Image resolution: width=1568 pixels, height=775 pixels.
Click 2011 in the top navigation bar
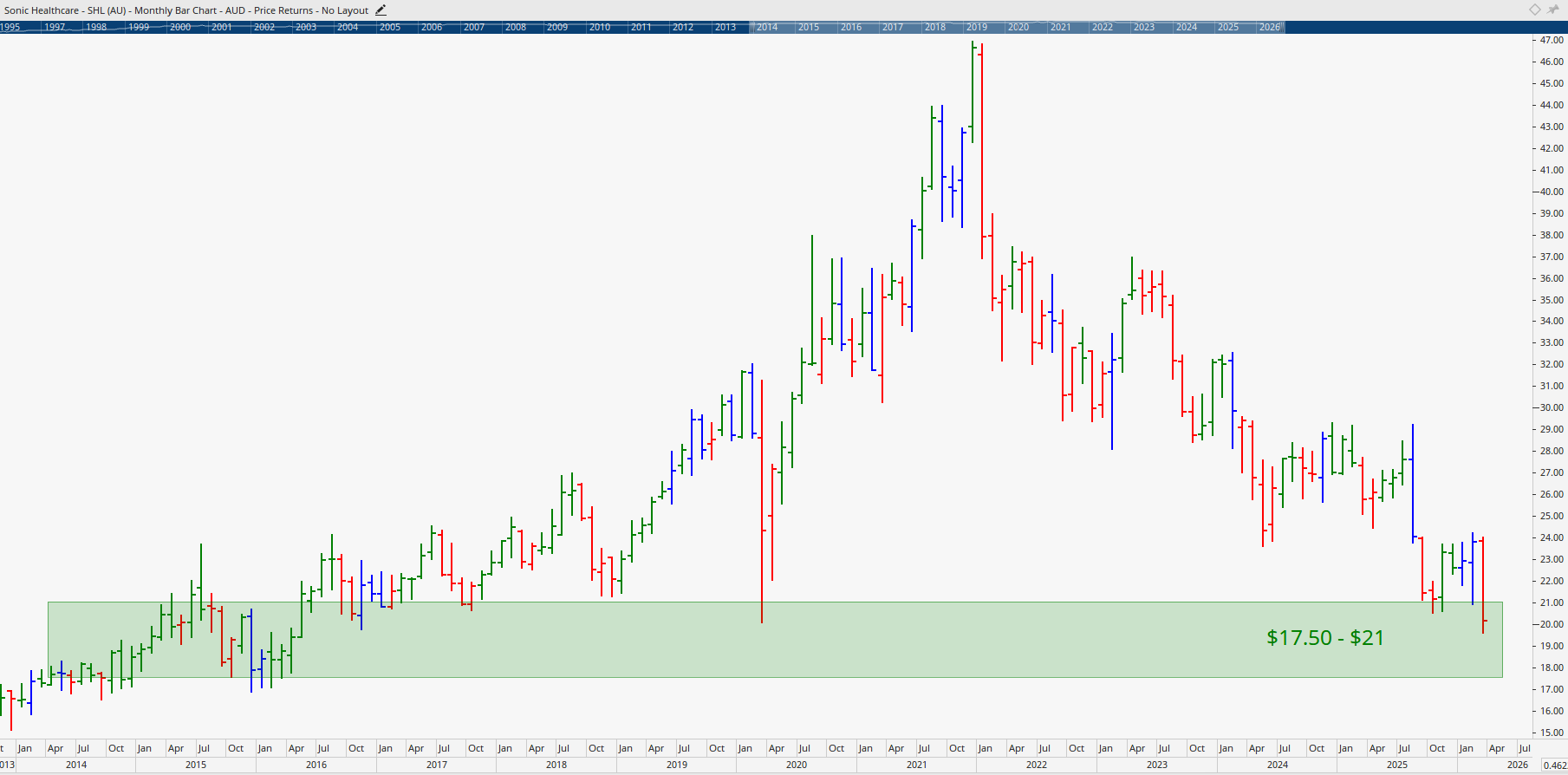coord(641,27)
